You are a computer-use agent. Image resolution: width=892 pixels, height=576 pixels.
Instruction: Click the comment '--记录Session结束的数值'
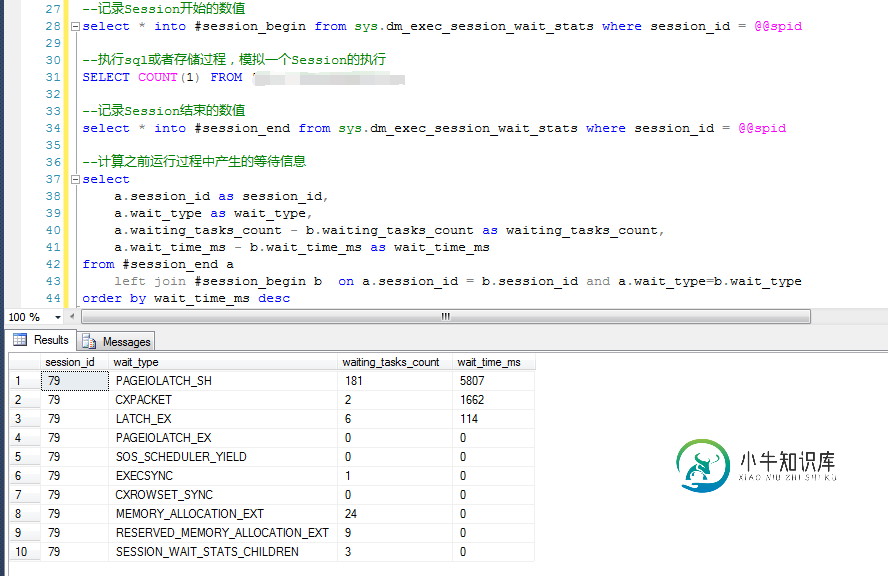pyautogui.click(x=164, y=111)
